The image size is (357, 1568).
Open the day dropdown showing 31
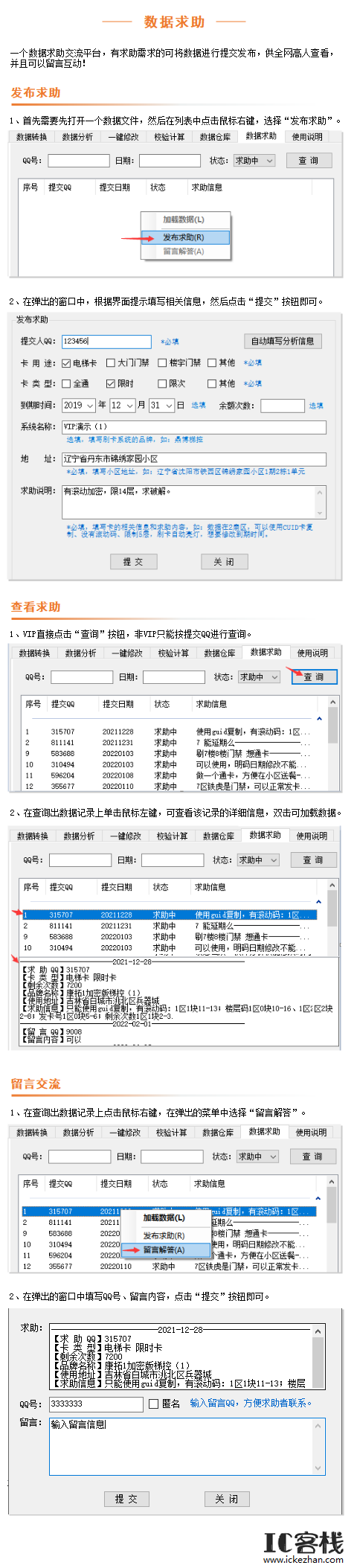(161, 406)
